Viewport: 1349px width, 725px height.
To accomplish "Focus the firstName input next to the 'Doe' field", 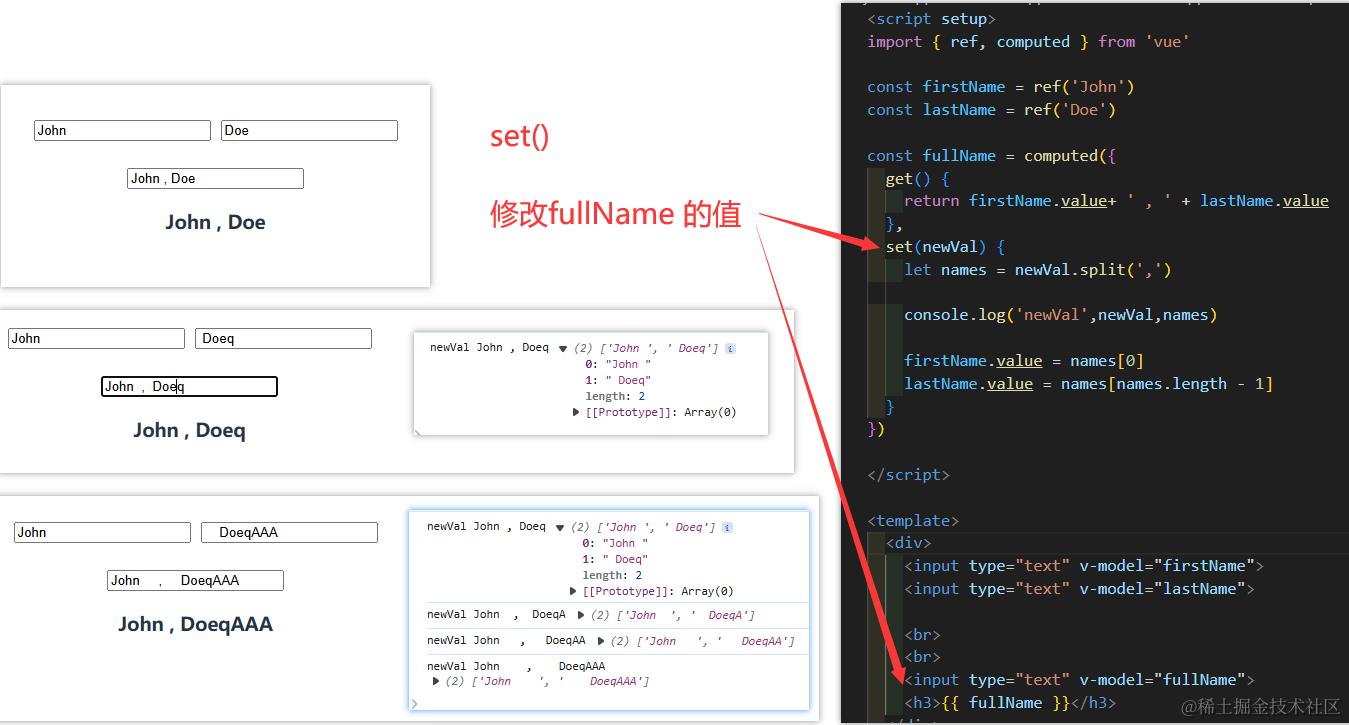I will click(122, 130).
